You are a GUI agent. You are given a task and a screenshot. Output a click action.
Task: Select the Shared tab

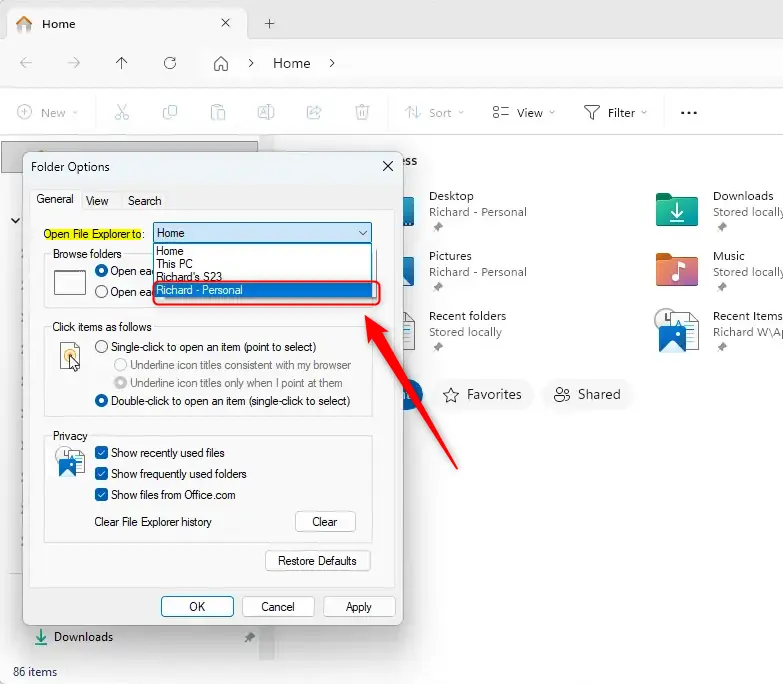tap(587, 394)
